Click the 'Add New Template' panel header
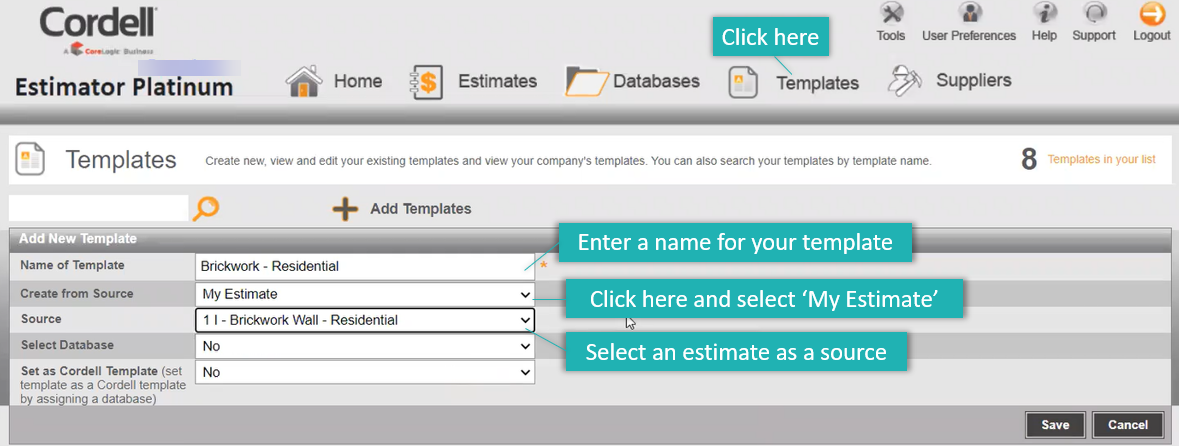Image resolution: width=1179 pixels, height=446 pixels. [x=590, y=239]
